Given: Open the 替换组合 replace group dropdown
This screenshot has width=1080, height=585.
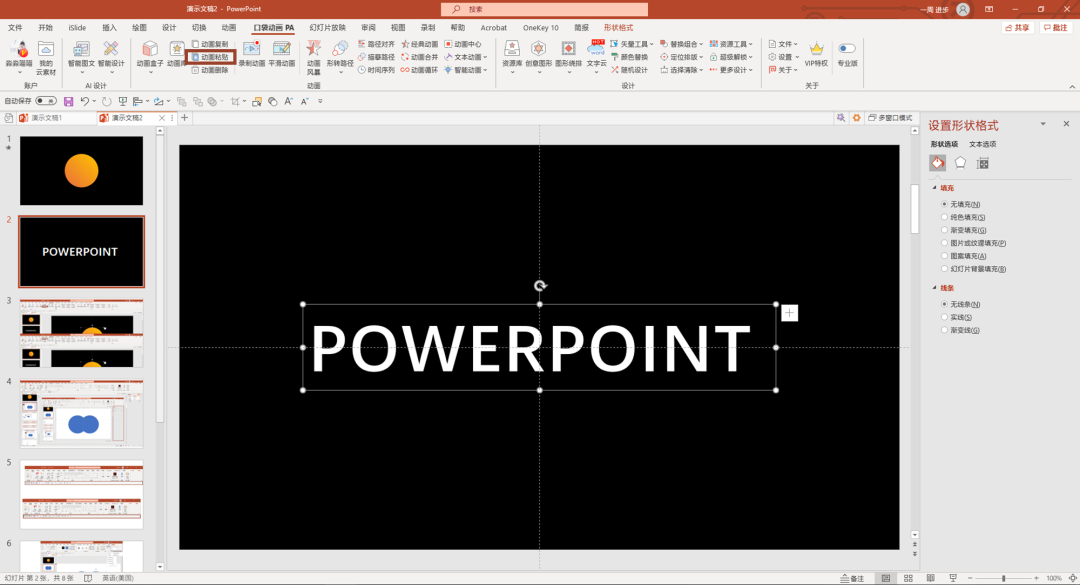Looking at the screenshot, I should tap(681, 44).
